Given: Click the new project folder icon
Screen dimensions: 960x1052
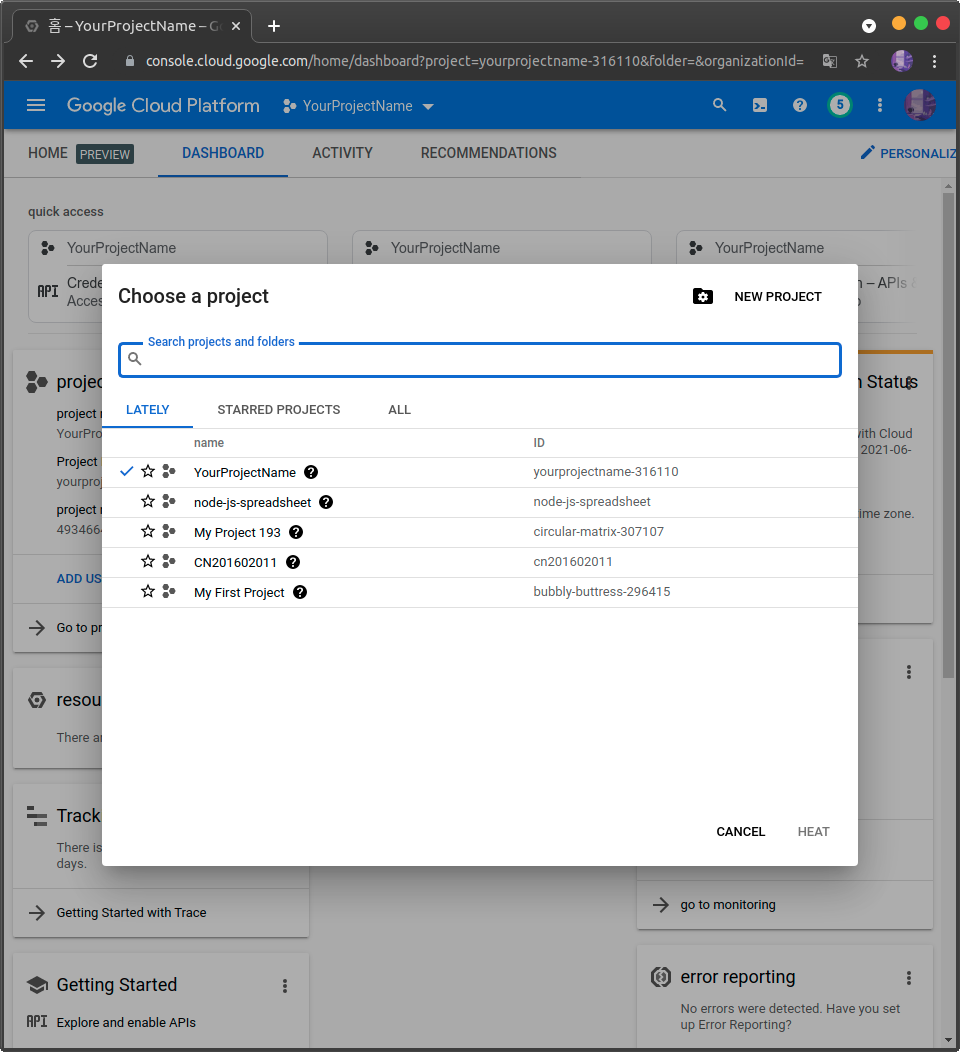Looking at the screenshot, I should pyautogui.click(x=702, y=297).
